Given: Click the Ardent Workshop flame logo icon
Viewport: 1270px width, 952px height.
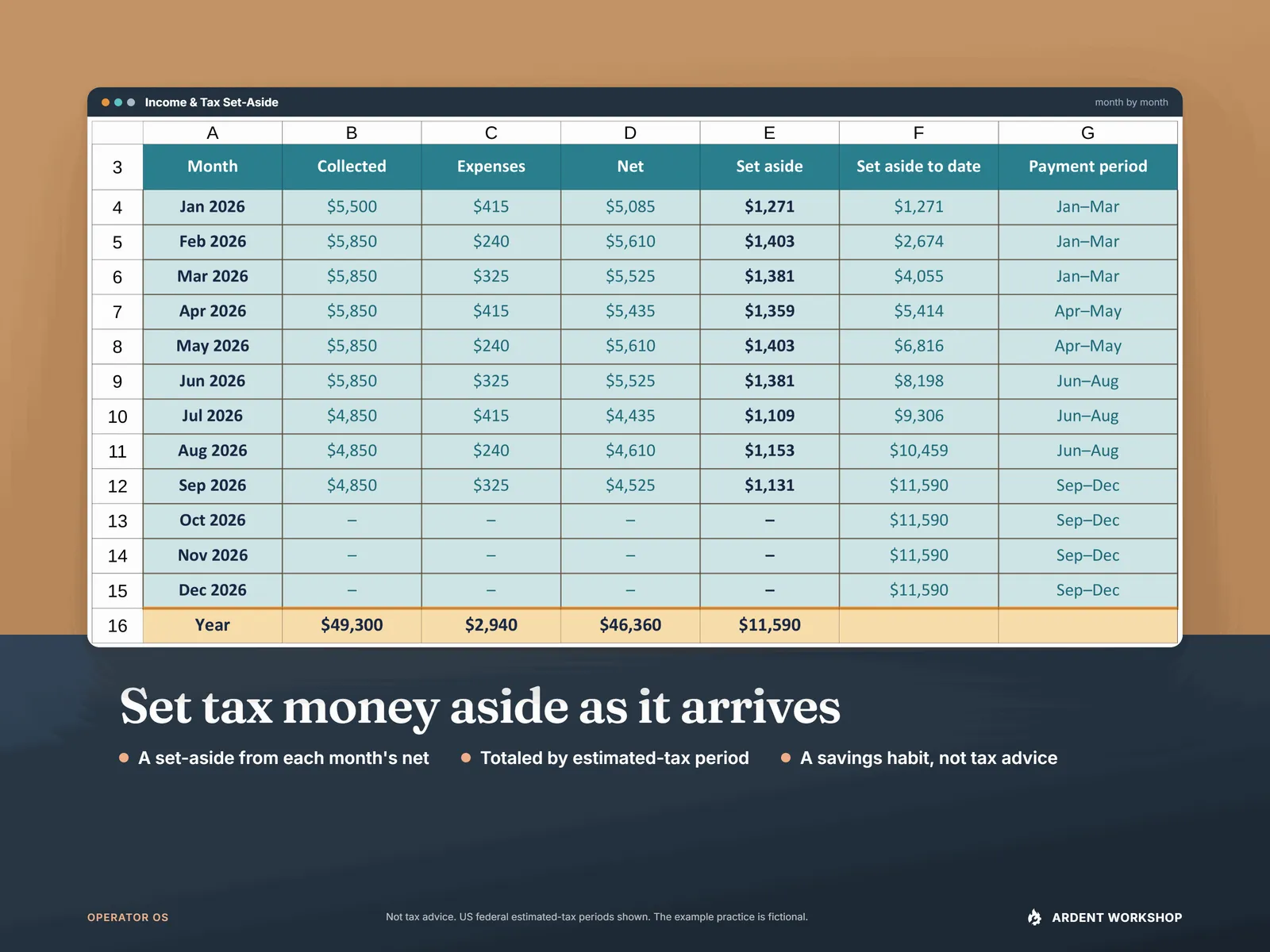Looking at the screenshot, I should [x=1034, y=917].
